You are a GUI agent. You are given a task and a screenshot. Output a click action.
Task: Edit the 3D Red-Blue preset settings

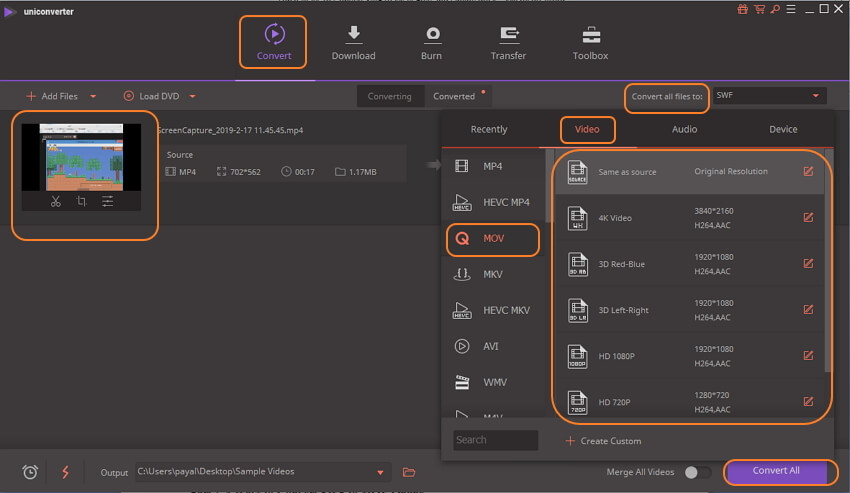coord(808,264)
